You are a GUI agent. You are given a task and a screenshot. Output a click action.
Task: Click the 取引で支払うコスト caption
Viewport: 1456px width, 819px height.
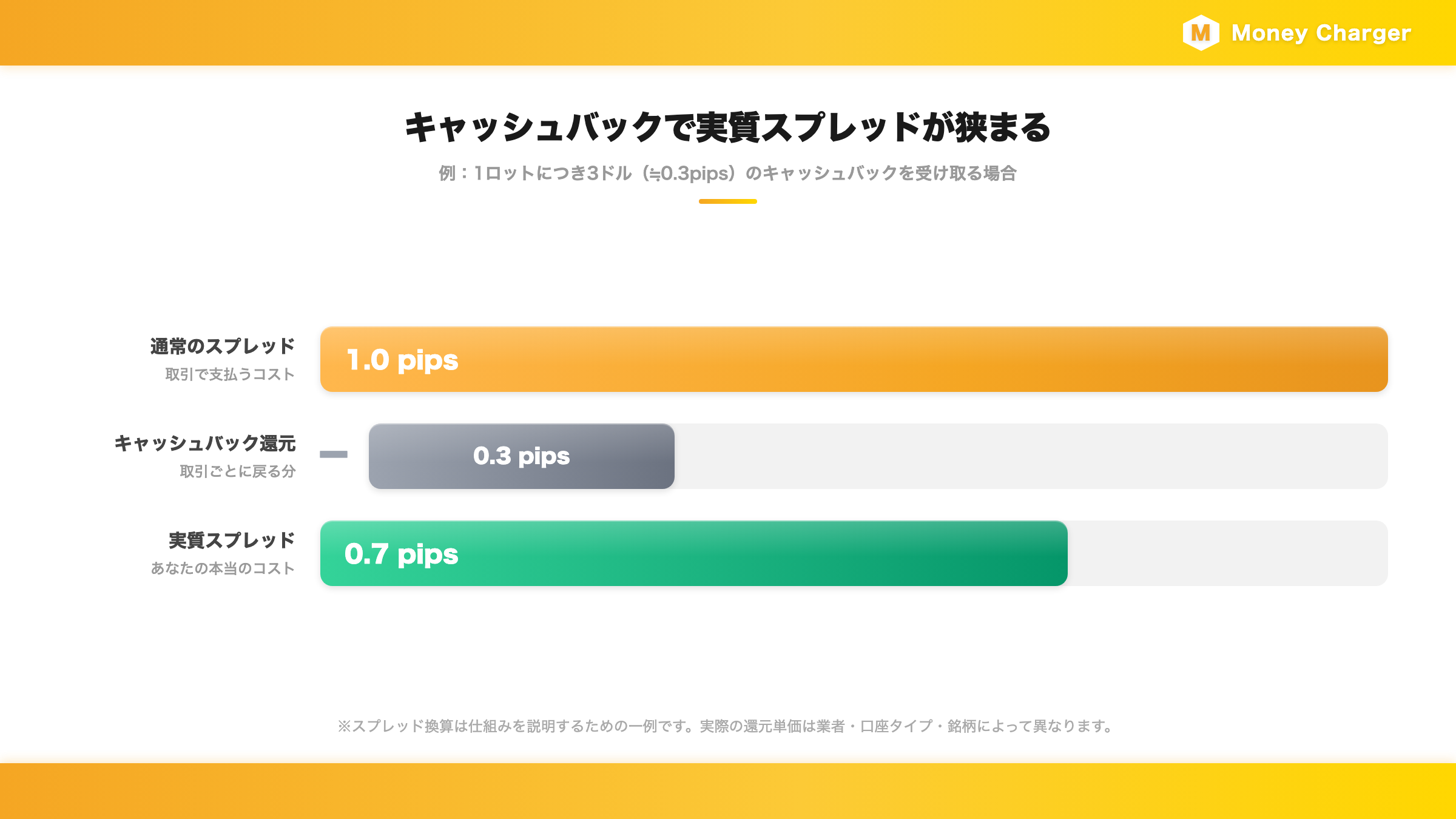coord(230,374)
